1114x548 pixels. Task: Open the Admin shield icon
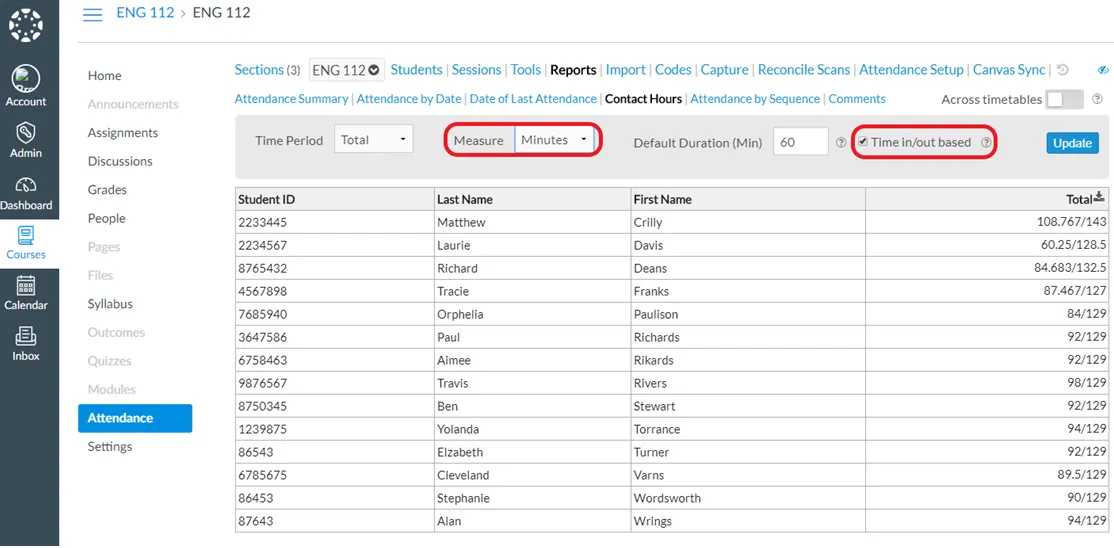[26, 132]
